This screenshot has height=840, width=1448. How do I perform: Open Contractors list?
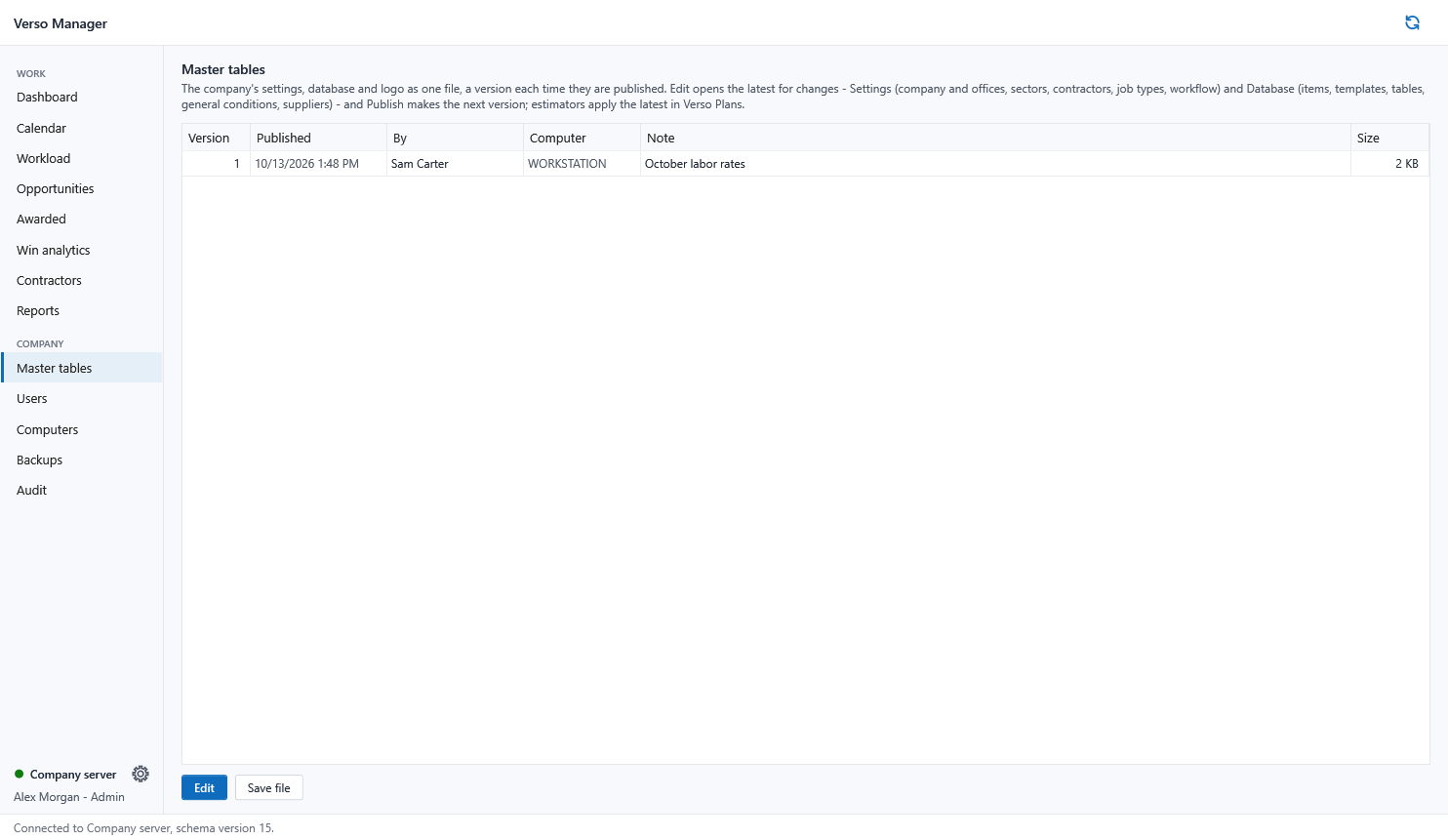point(82,281)
